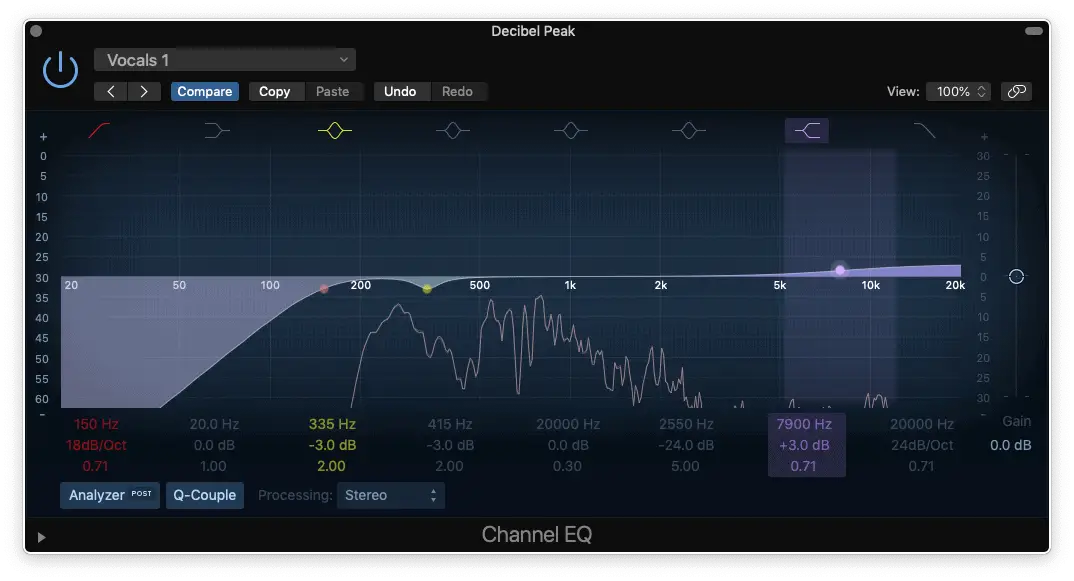Screen dimensions: 1074x581
Task: Toggle the plugin power button
Action: (60, 70)
